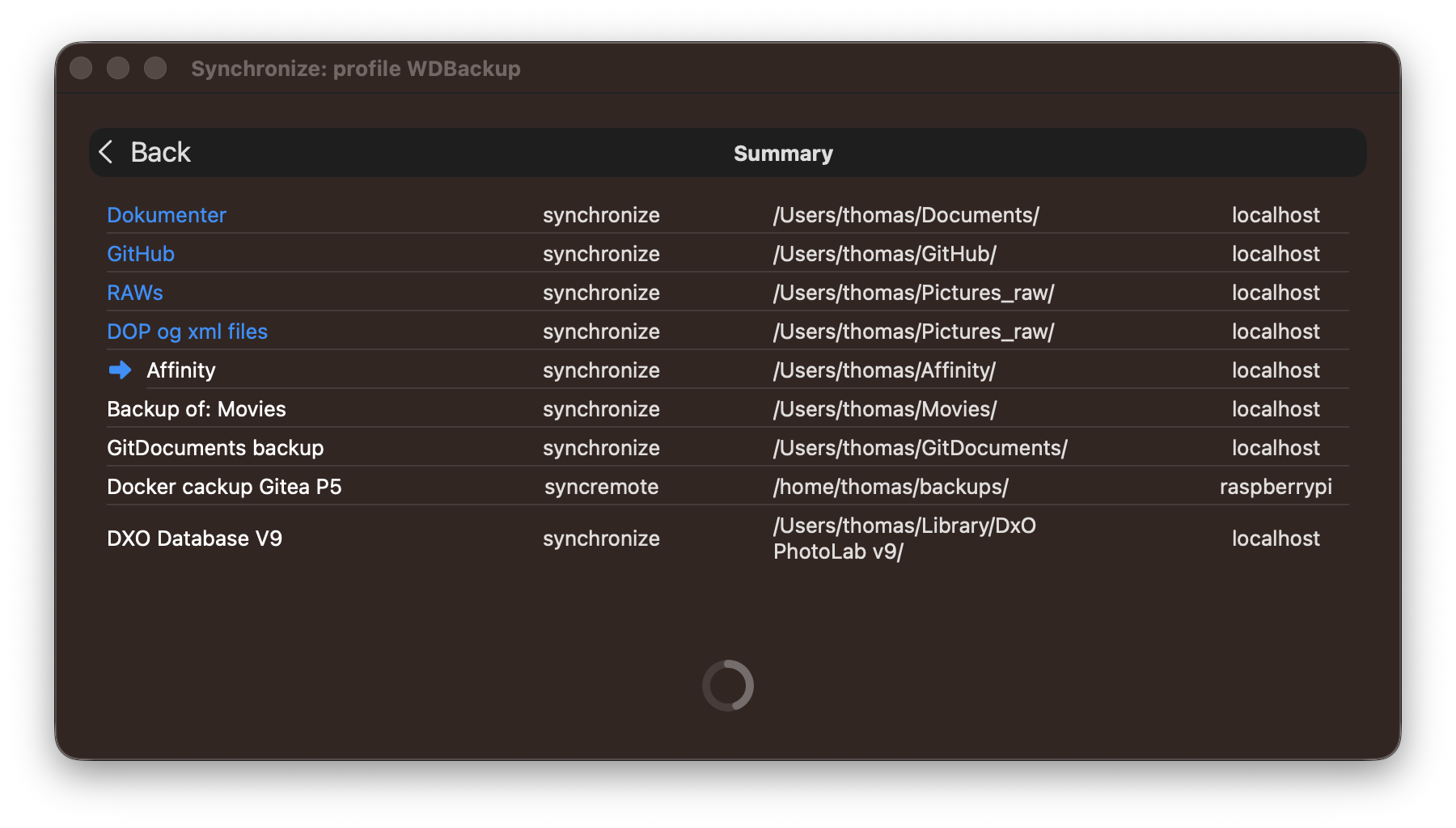Viewport: 1456px width, 828px height.
Task: Click the circular progress spinner
Action: (728, 686)
